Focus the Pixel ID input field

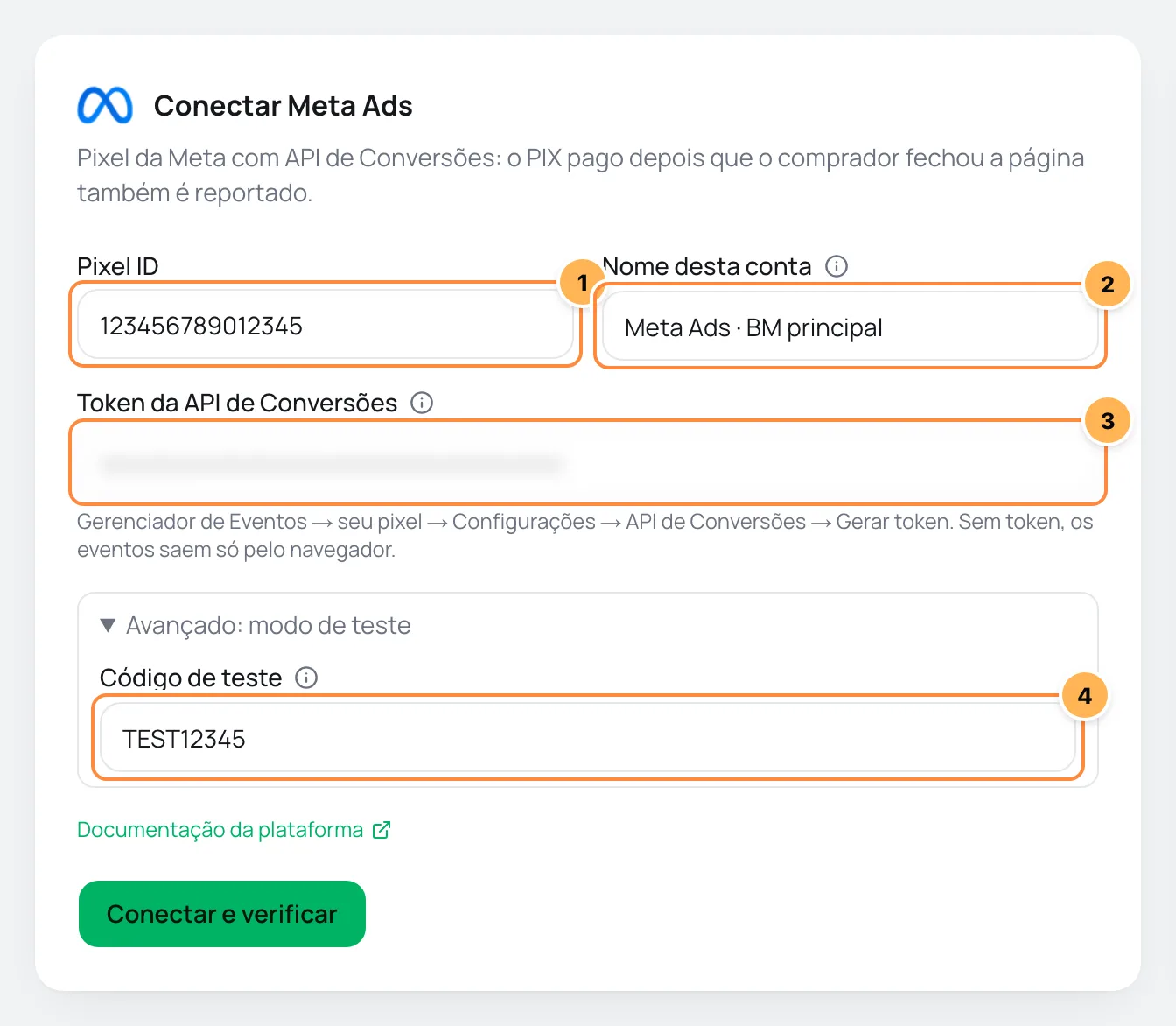coord(325,325)
